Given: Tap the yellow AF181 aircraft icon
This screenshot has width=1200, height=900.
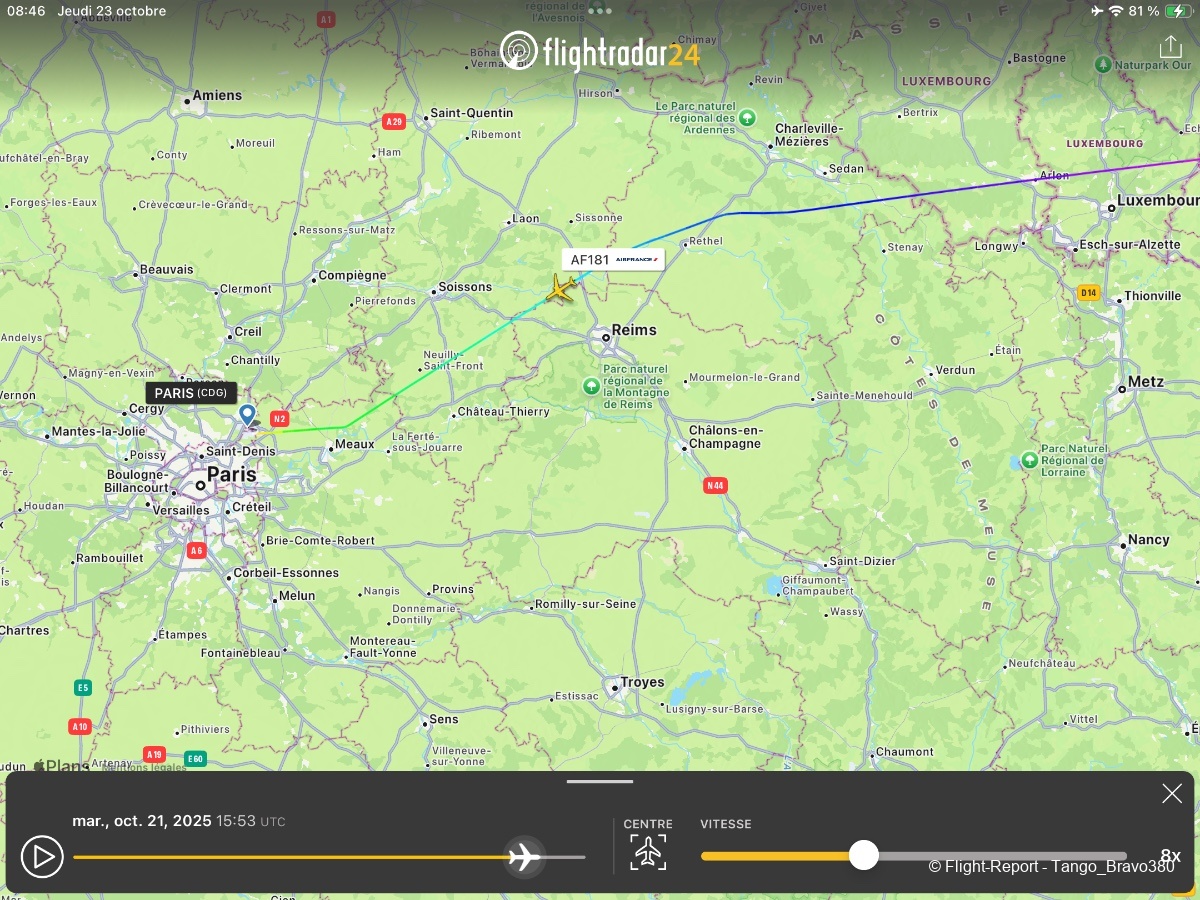Looking at the screenshot, I should 561,289.
